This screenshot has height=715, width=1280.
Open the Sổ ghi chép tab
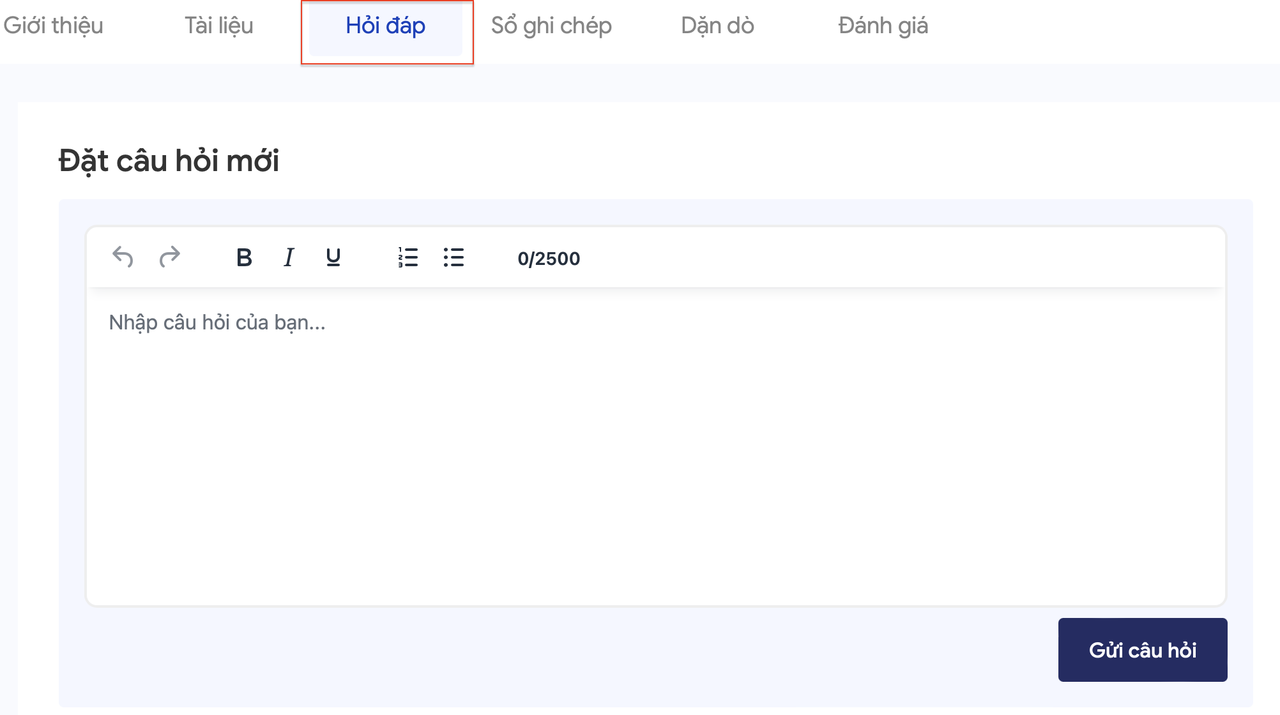click(x=551, y=26)
